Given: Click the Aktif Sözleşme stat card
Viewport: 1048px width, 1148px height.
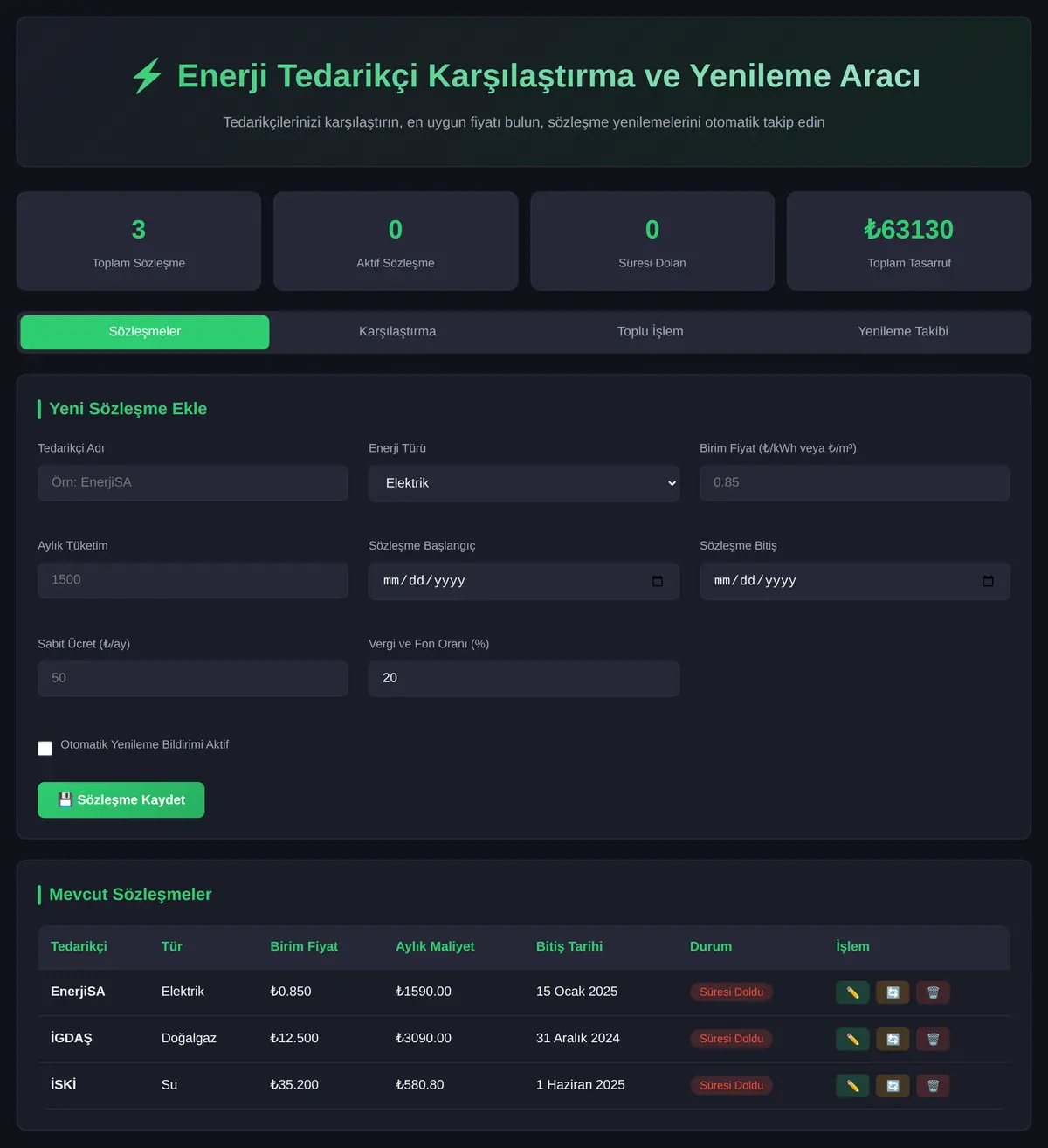Looking at the screenshot, I should coord(396,241).
